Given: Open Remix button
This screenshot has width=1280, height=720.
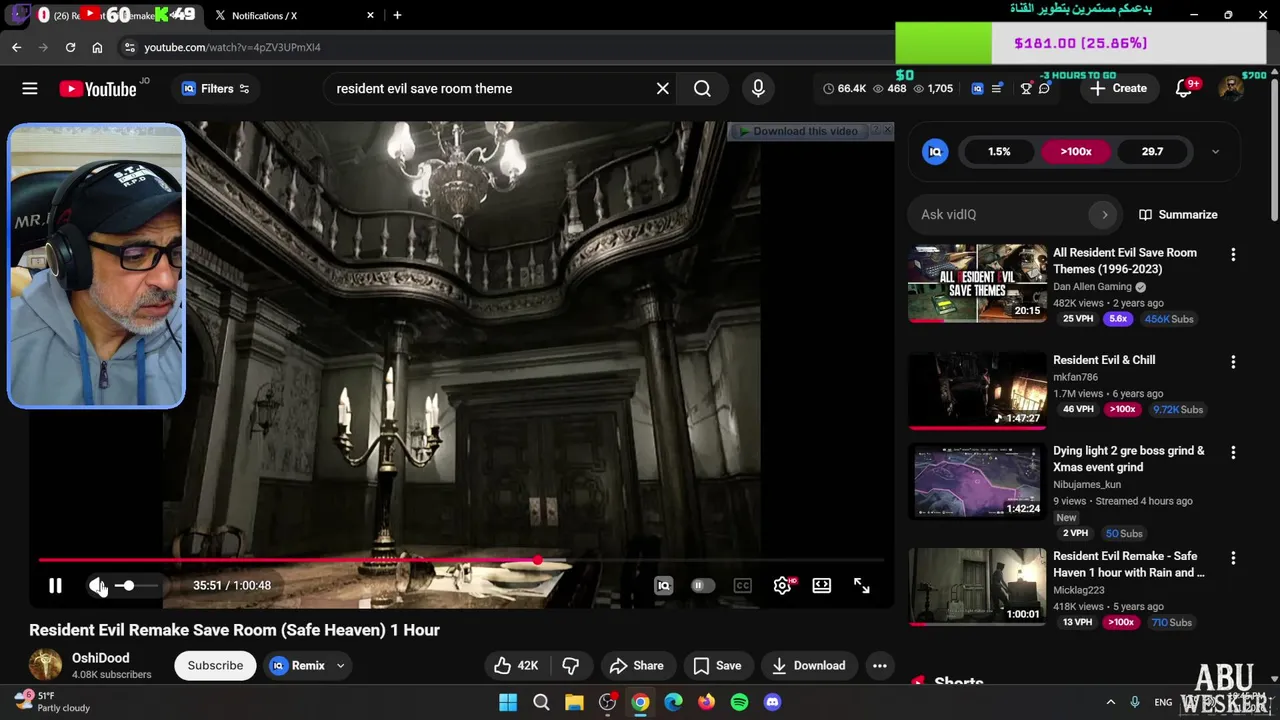Looking at the screenshot, I should (298, 665).
